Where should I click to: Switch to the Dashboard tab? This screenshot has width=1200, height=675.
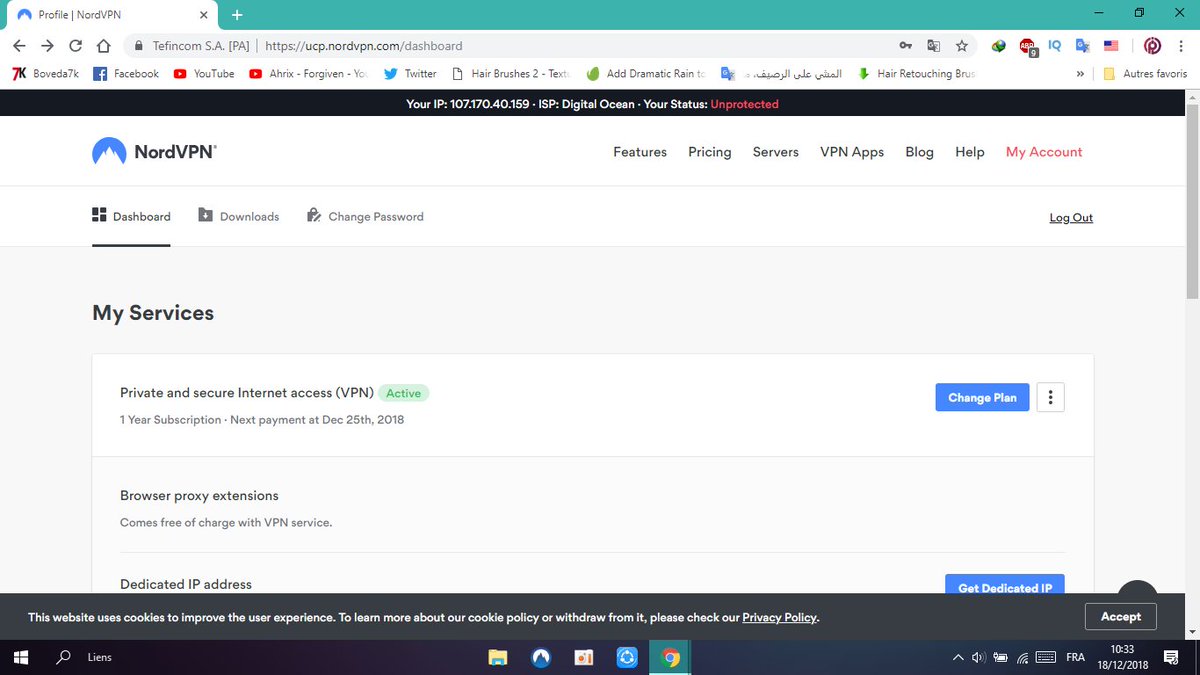[131, 216]
